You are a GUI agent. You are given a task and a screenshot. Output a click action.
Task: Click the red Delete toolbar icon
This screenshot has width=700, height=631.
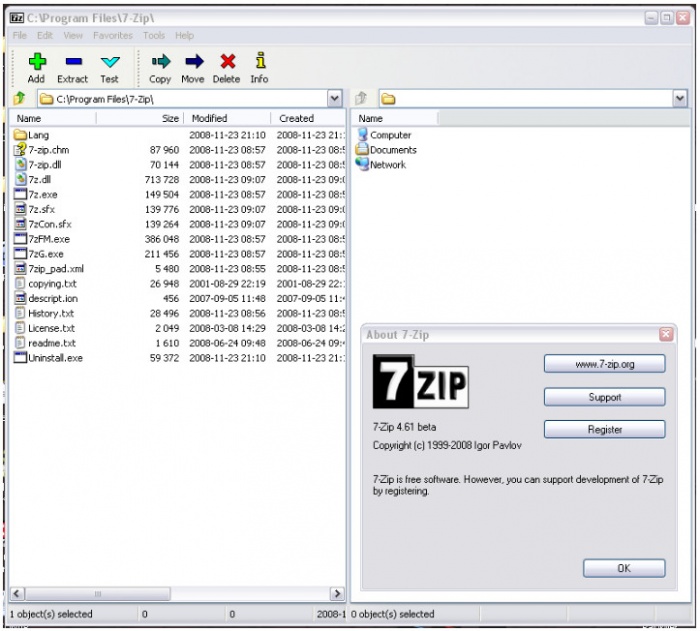(228, 62)
